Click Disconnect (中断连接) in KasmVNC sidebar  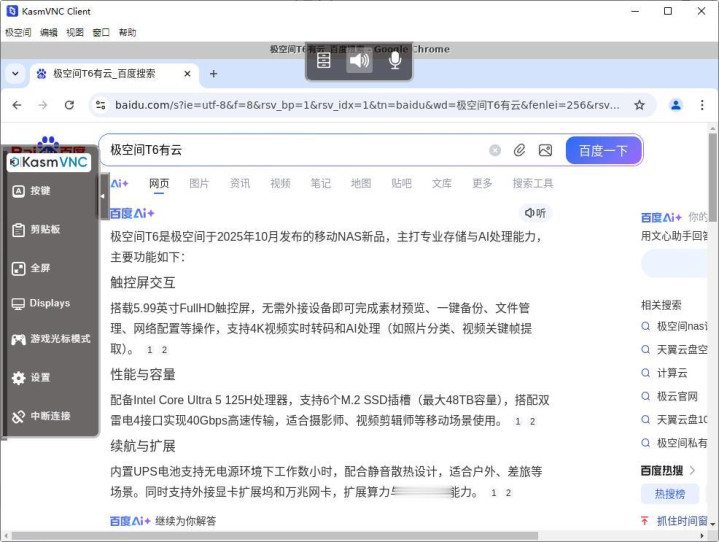(x=19, y=417)
